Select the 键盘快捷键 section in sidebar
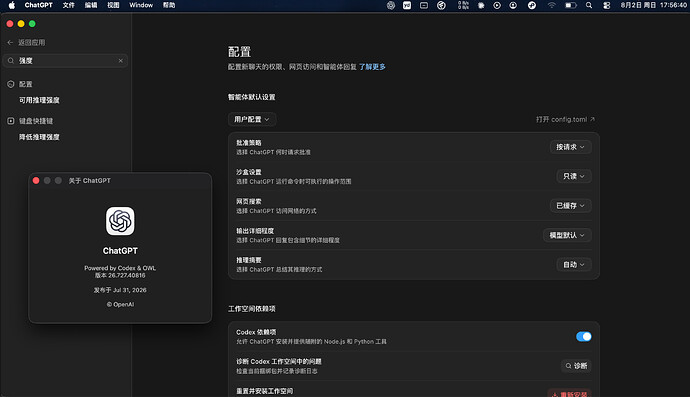The width and height of the screenshot is (690, 397). 36,121
